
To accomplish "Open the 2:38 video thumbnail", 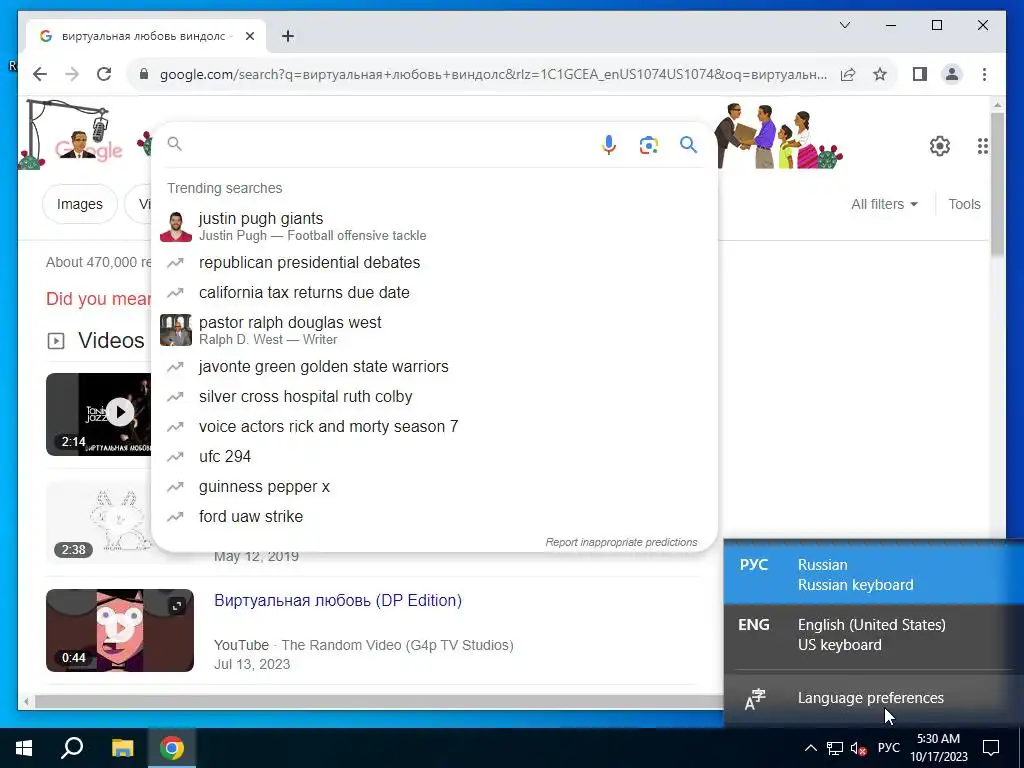I will (x=98, y=522).
